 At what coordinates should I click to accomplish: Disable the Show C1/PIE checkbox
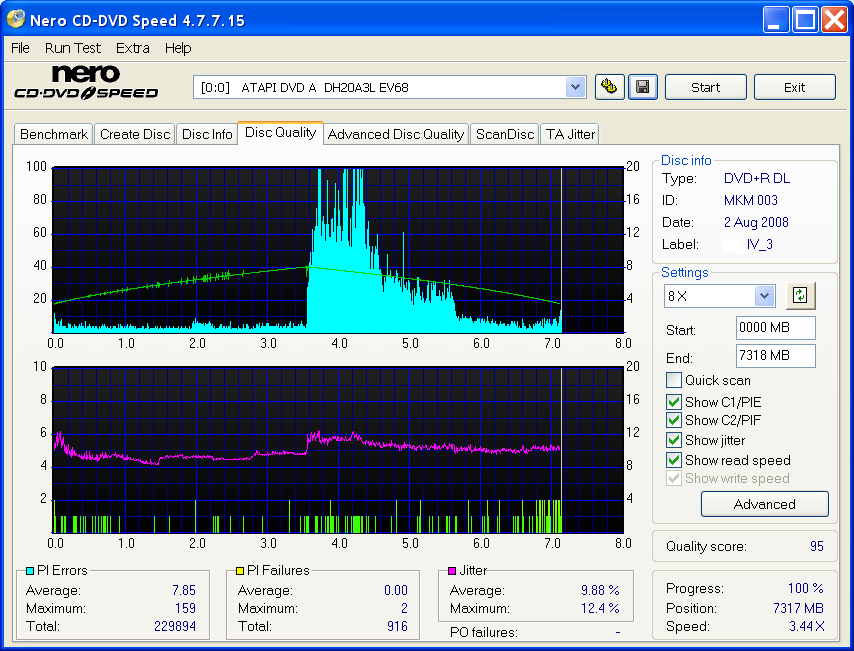click(674, 401)
